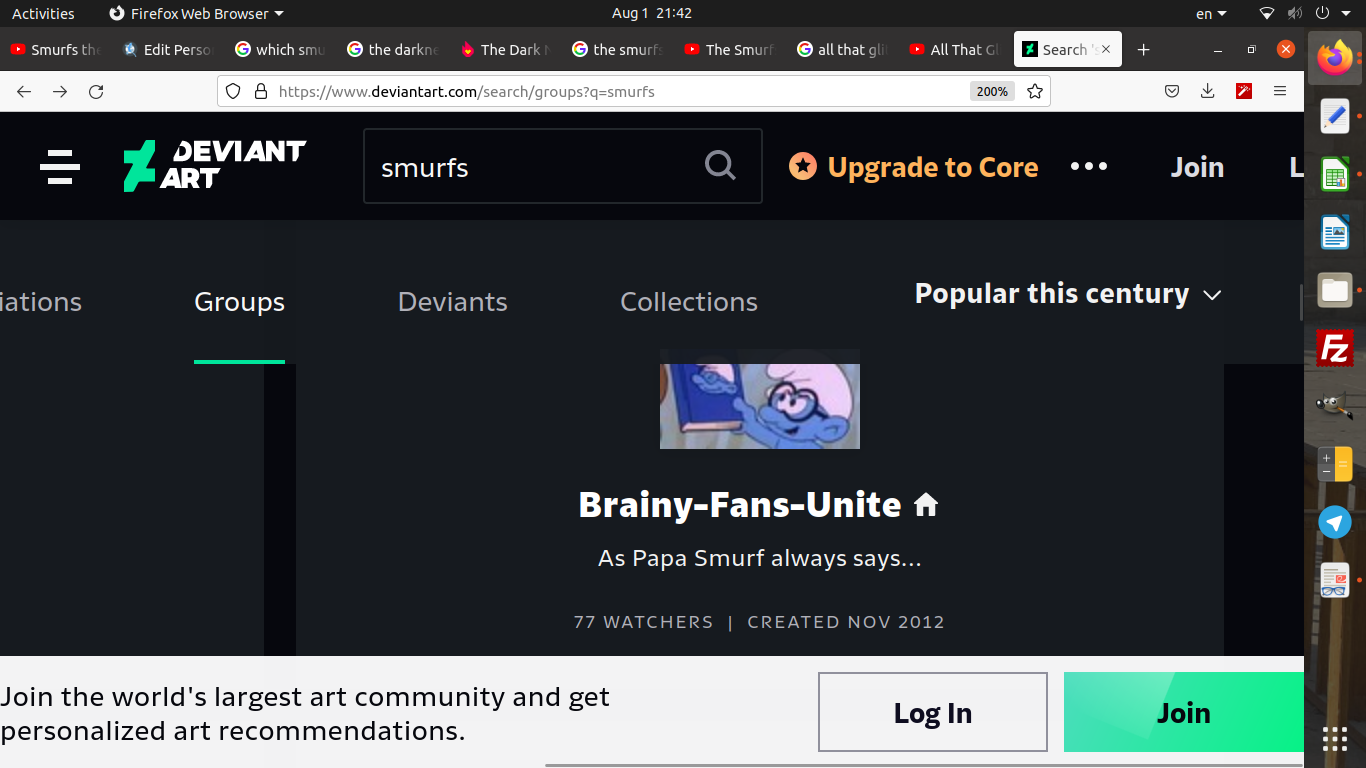Bookmark this page with the star
This screenshot has height=768, width=1366.
1035,91
